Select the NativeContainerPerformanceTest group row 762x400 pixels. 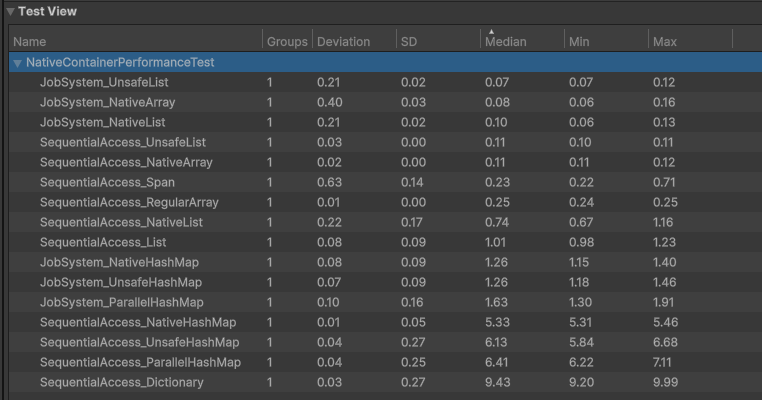click(x=385, y=62)
